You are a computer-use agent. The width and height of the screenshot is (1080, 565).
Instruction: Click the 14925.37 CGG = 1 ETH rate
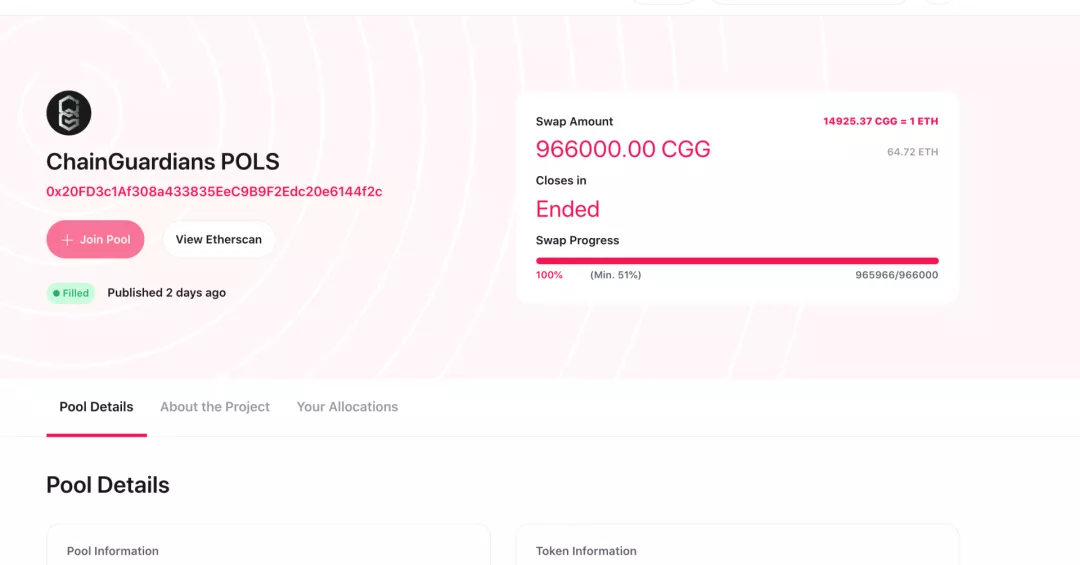880,121
